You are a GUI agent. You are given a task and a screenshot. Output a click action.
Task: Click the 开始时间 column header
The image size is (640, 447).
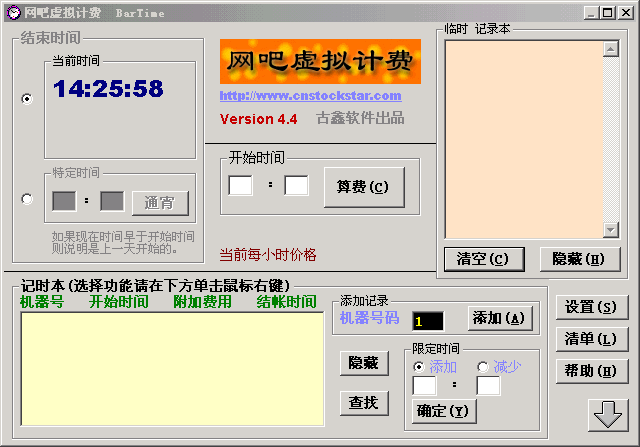119,302
